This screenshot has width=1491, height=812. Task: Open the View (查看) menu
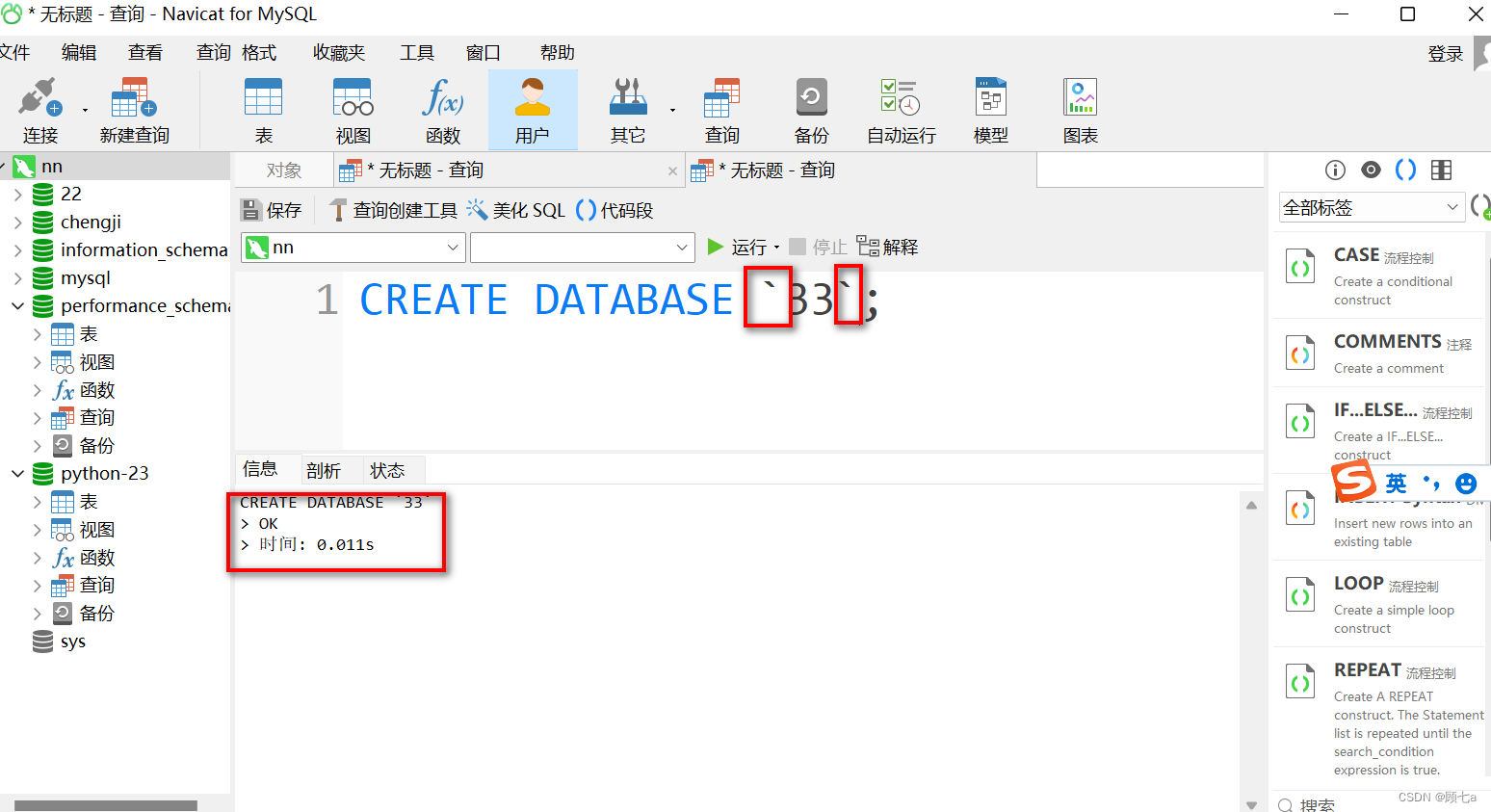click(145, 52)
